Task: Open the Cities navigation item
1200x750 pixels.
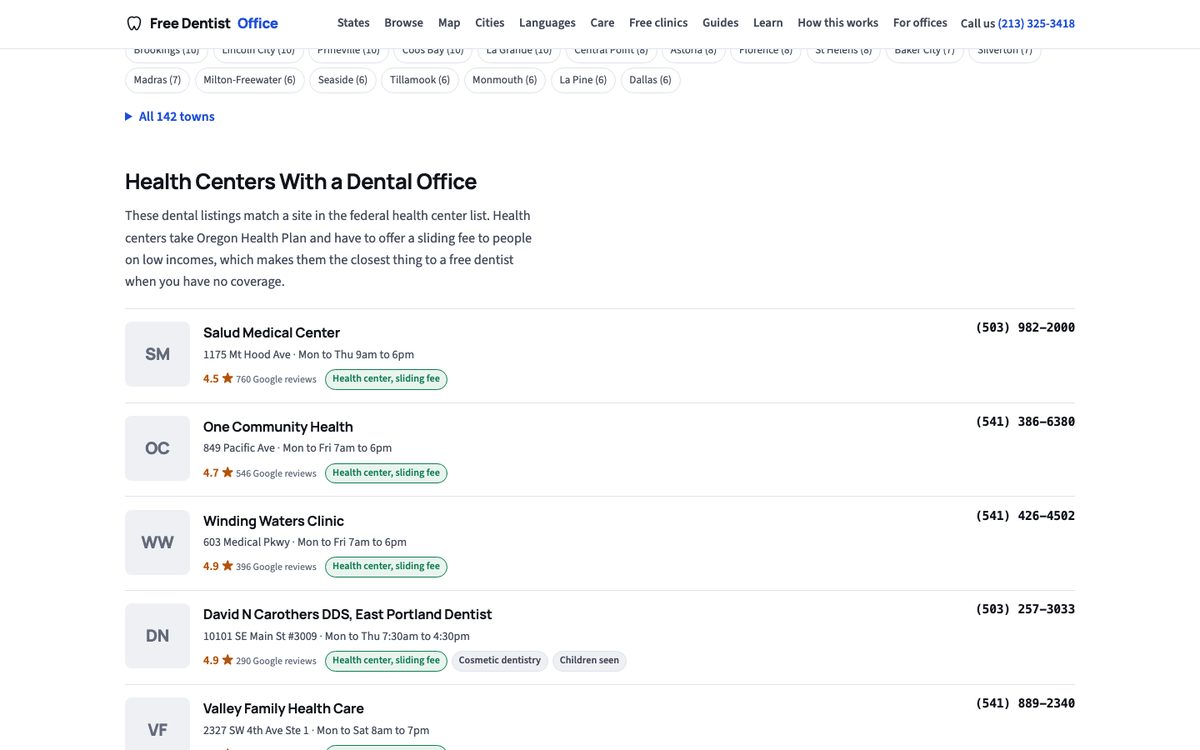Action: 490,23
